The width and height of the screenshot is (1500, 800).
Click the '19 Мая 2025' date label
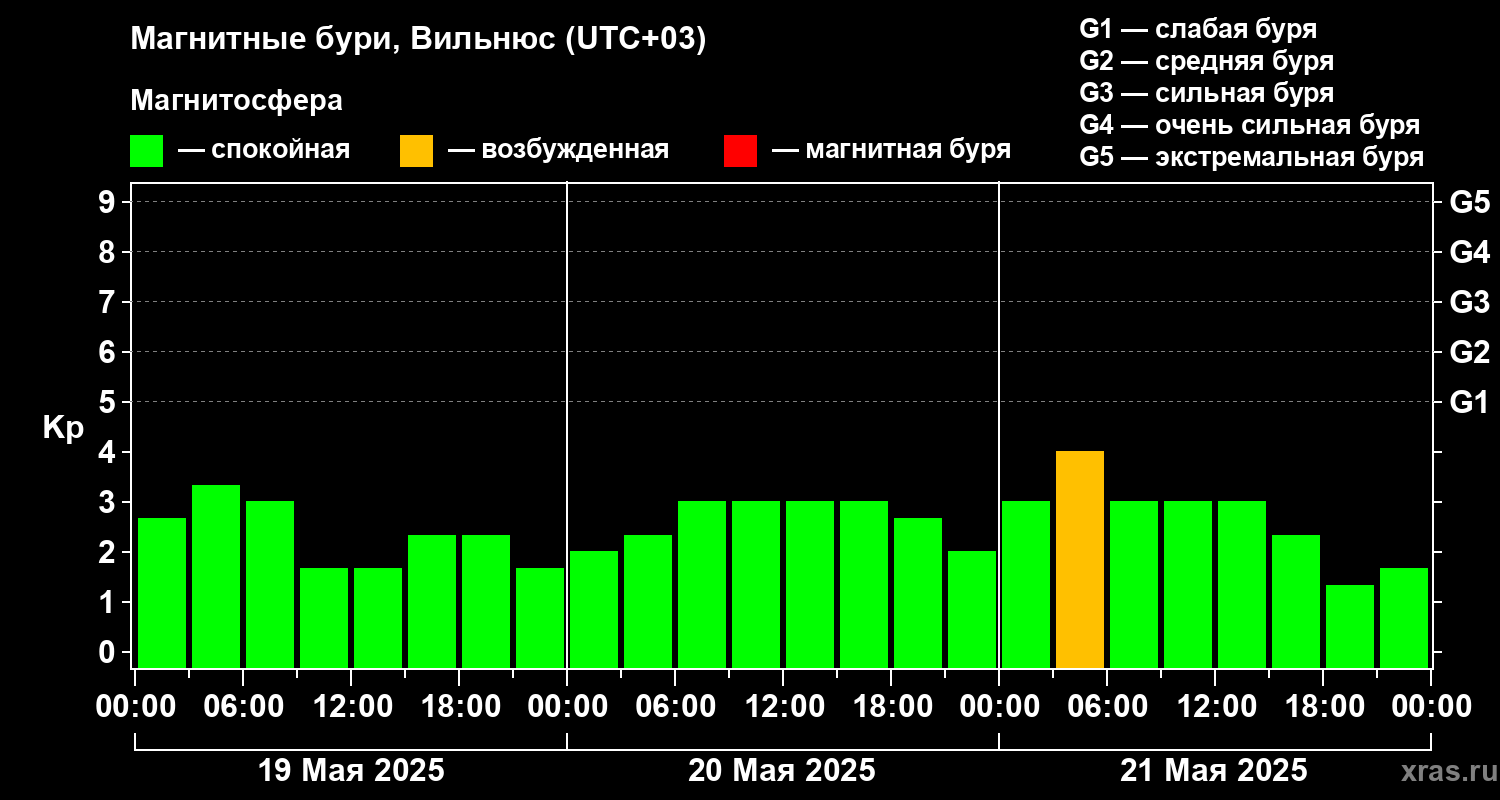tap(351, 771)
